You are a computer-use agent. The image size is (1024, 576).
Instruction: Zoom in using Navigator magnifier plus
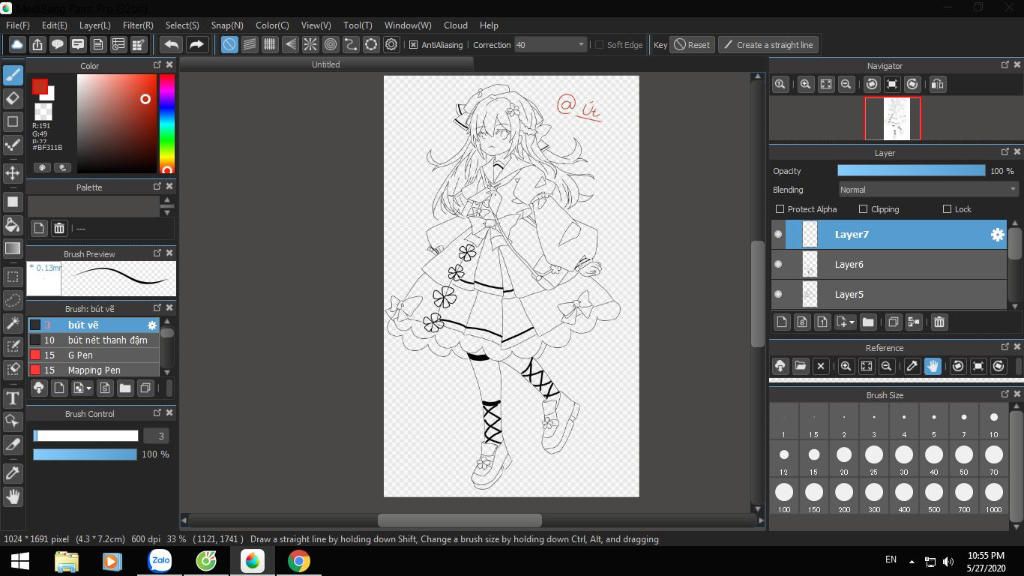coord(805,84)
